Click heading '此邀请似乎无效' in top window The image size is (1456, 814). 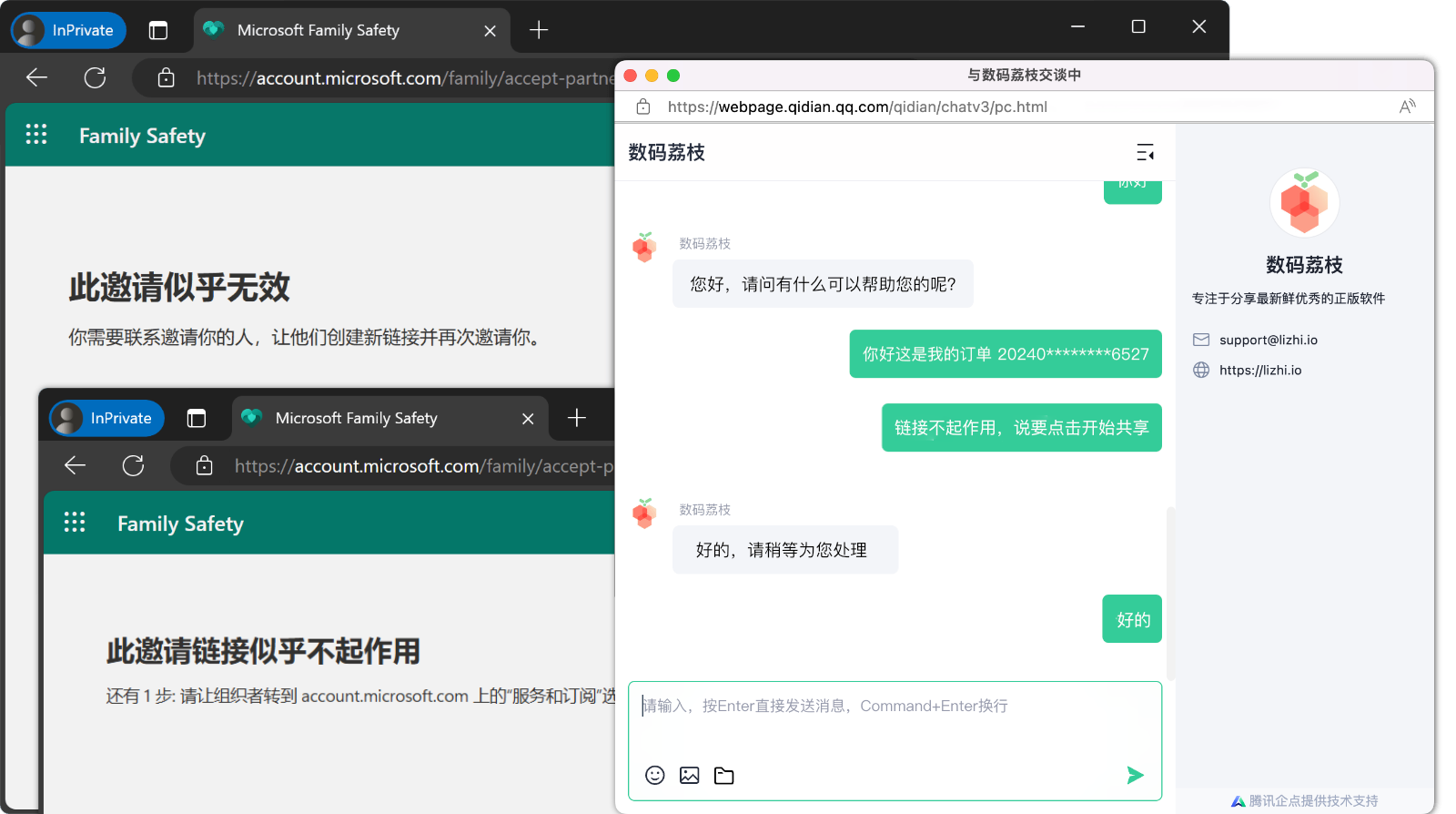(179, 288)
